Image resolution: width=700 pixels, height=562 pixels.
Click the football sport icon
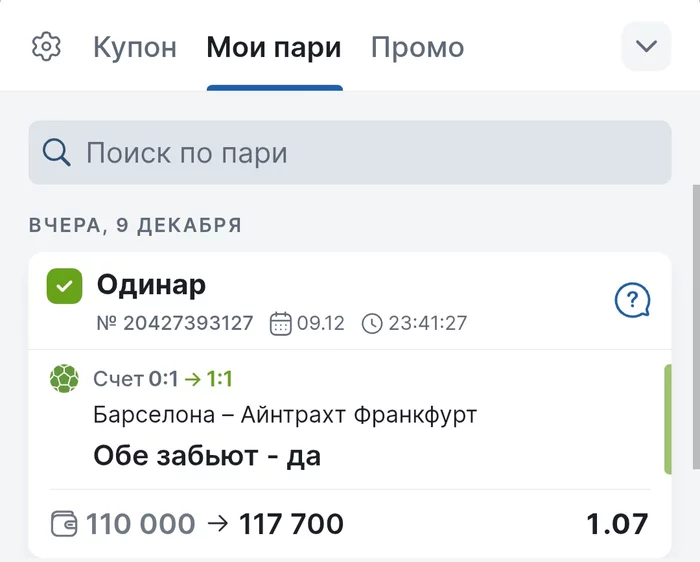click(65, 379)
